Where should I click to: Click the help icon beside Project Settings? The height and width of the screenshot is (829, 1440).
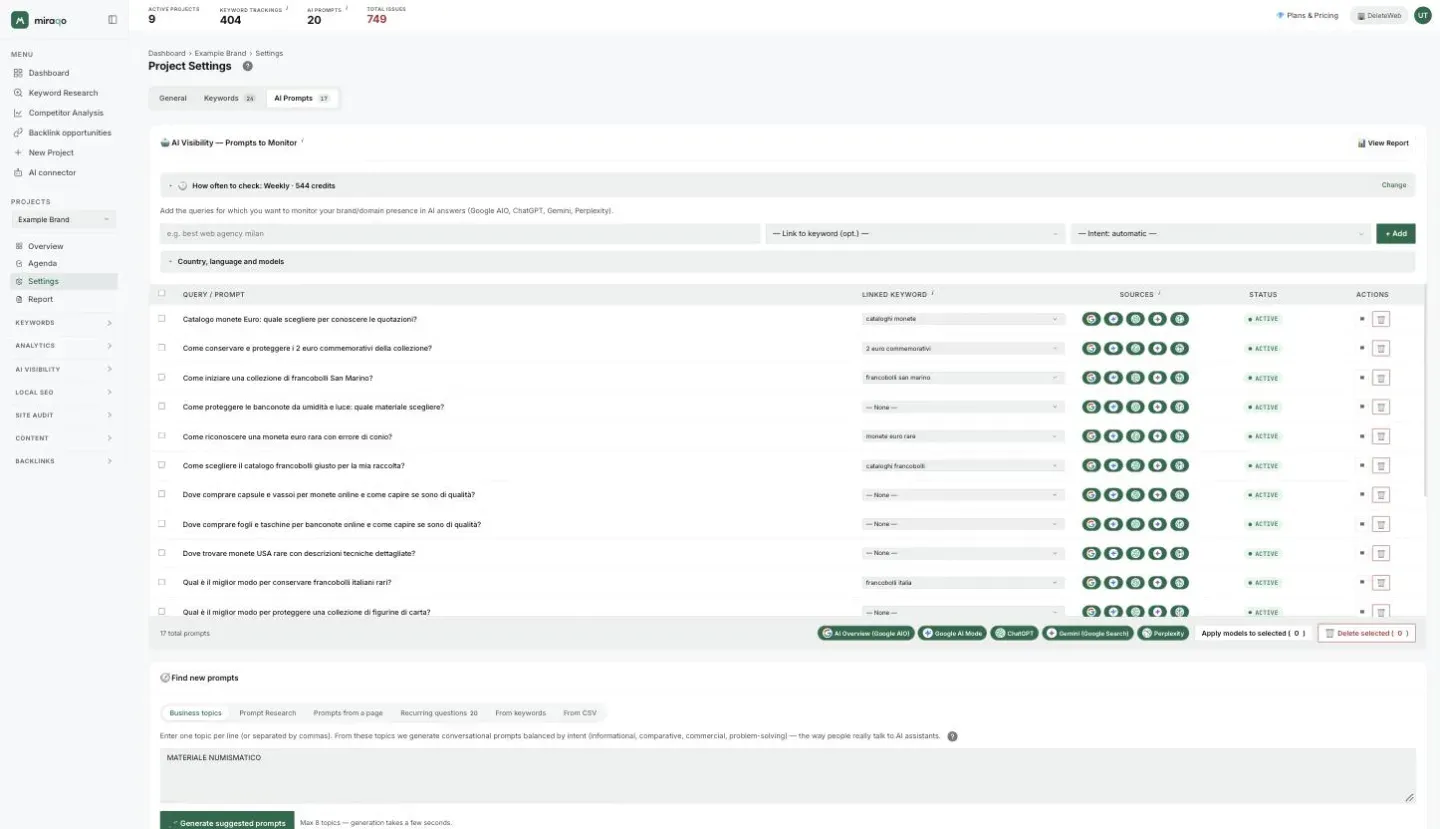[247, 66]
